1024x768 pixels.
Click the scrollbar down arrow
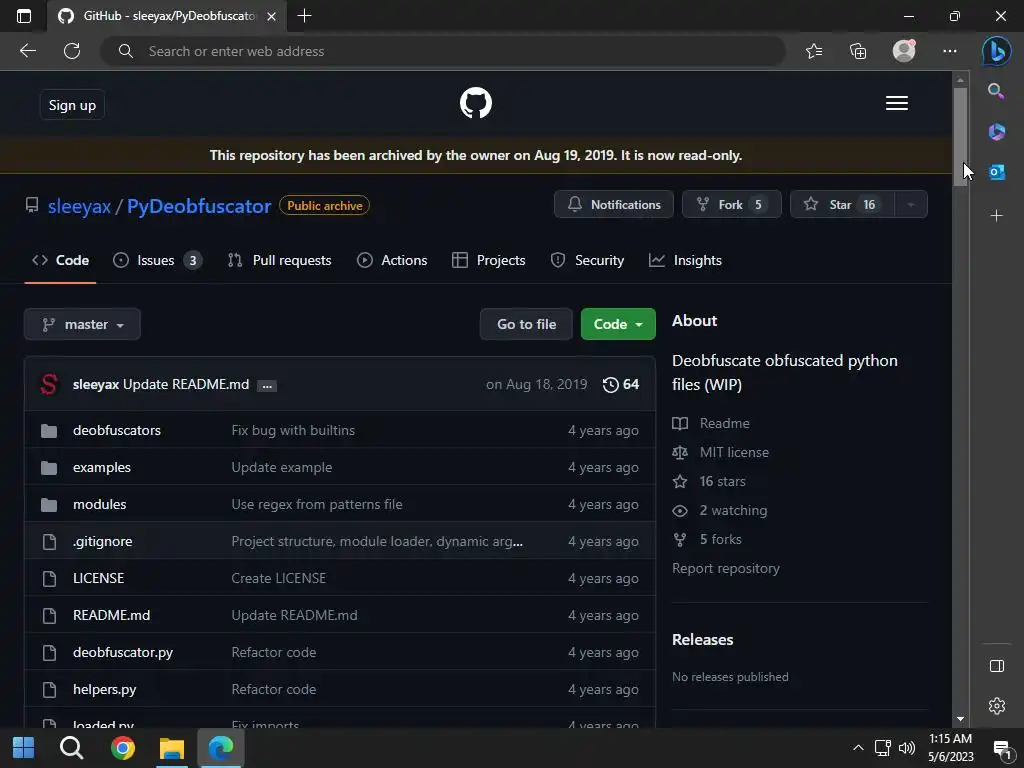[960, 719]
